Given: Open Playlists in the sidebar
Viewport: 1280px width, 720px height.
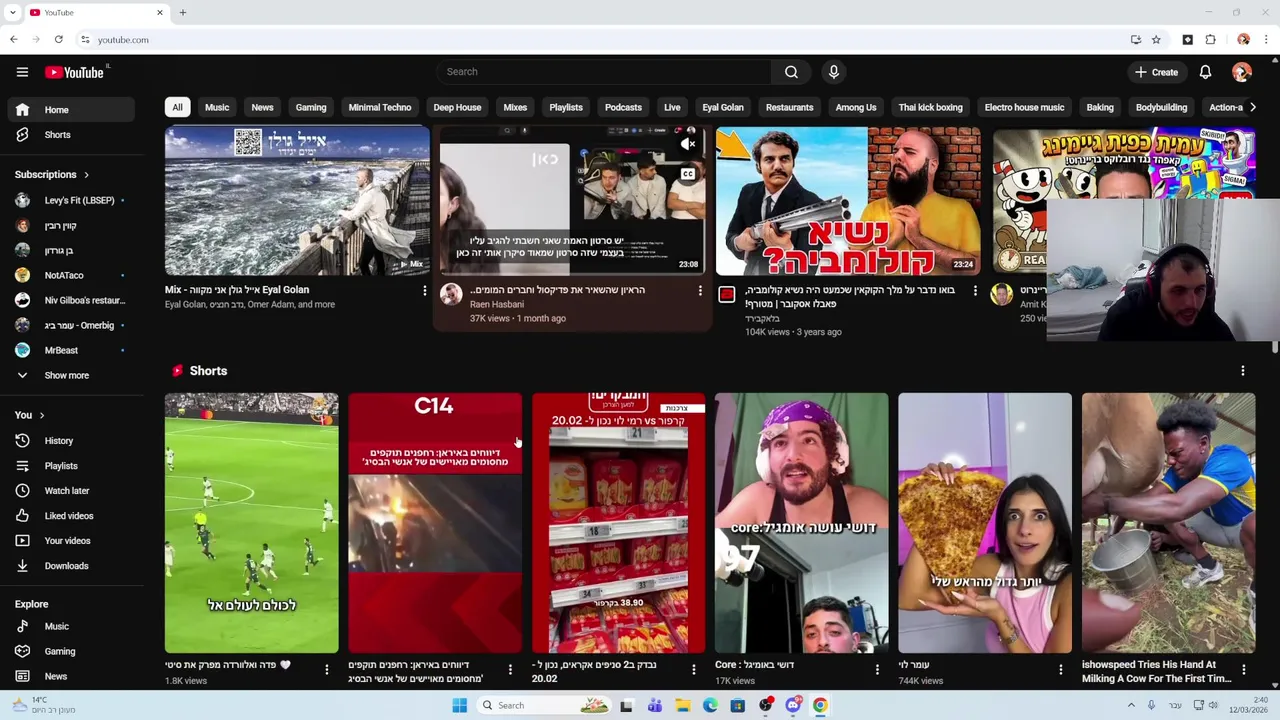Looking at the screenshot, I should tap(70, 466).
